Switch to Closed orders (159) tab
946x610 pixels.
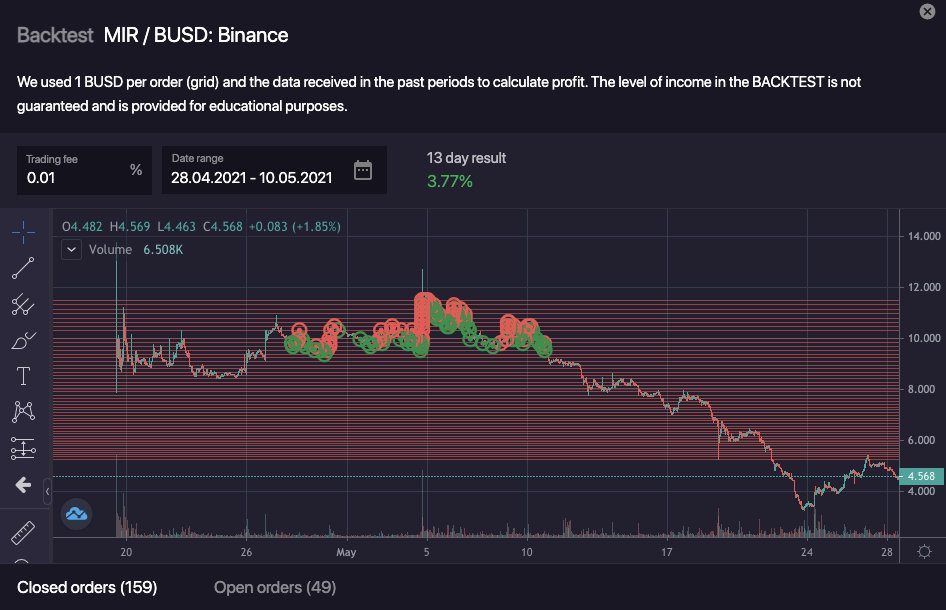click(x=87, y=587)
